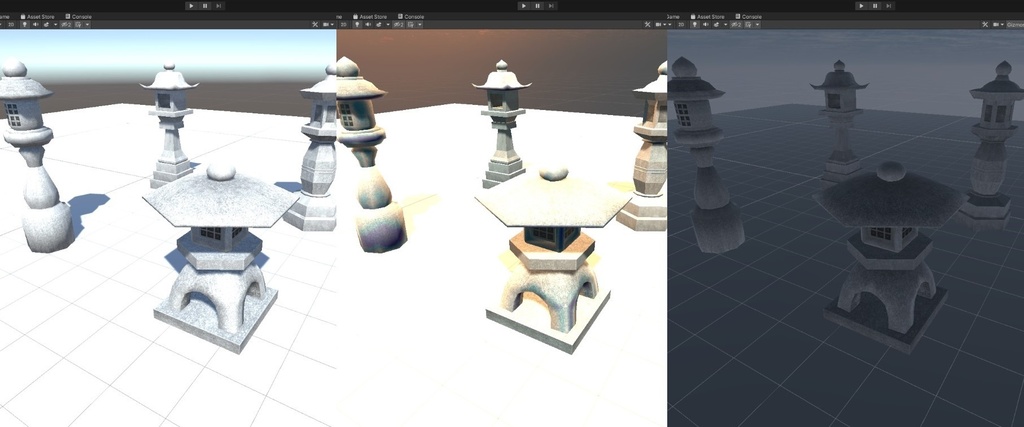
Task: Open camera settings dropdown arrow in dark night toolbar
Action: (x=1002, y=24)
